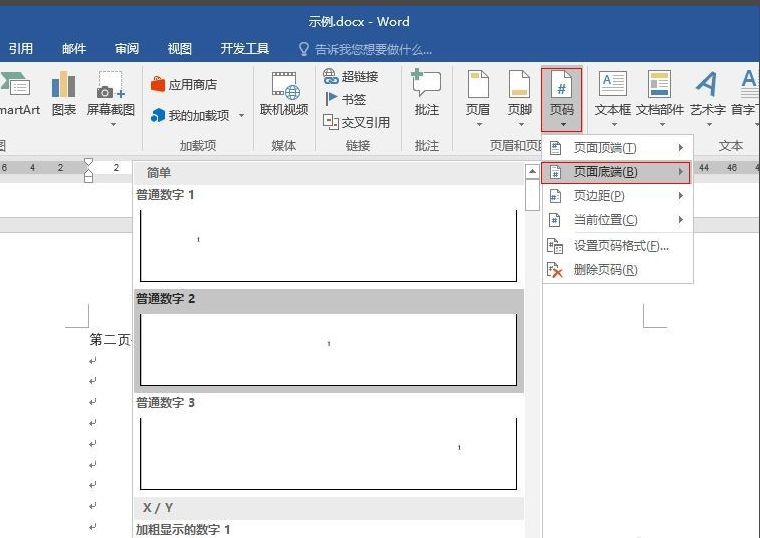Viewport: 760px width, 538px height.
Task: Expand the 页面顶端 submenu arrow
Action: tap(681, 147)
